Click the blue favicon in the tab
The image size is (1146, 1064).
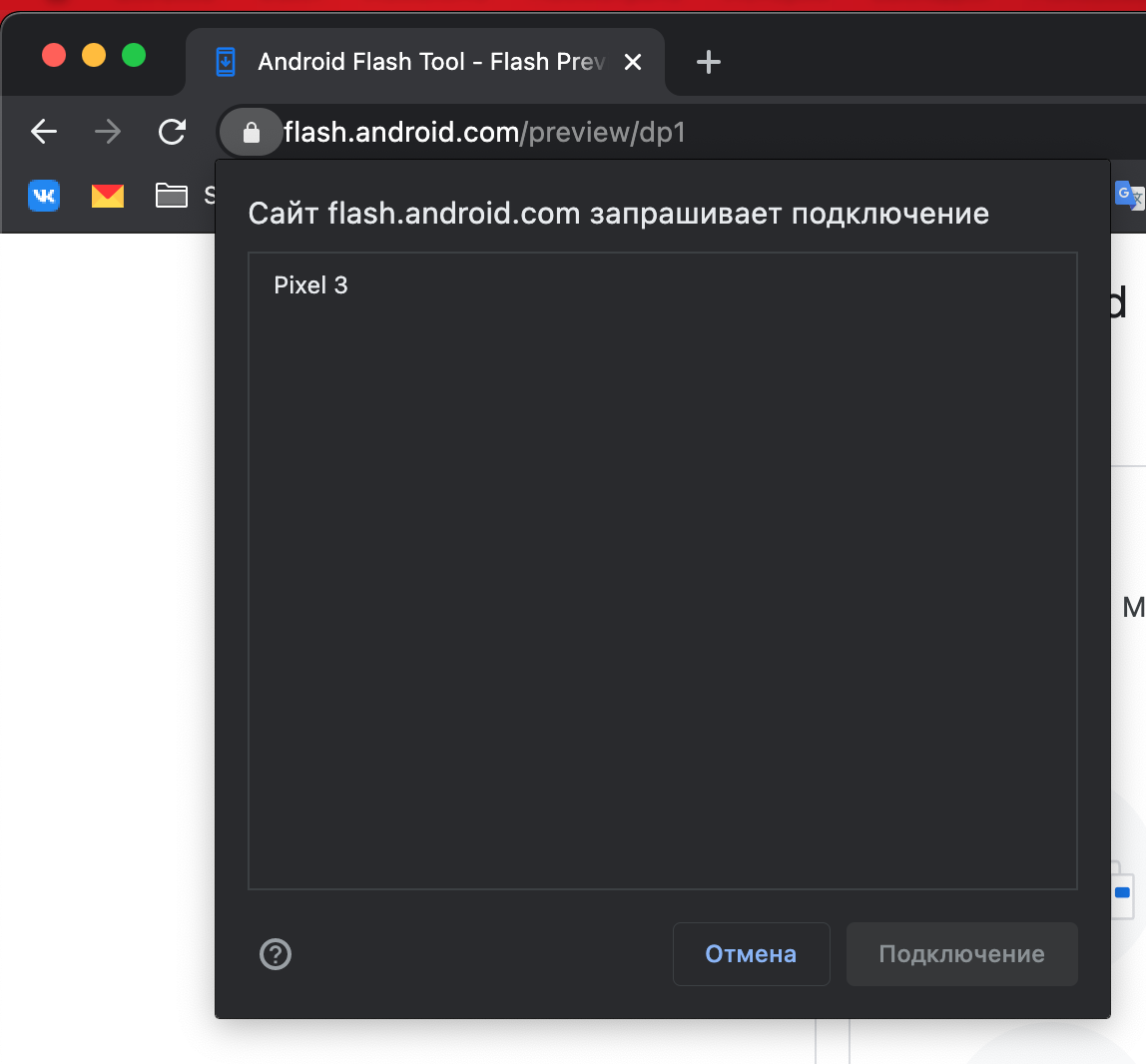(227, 62)
